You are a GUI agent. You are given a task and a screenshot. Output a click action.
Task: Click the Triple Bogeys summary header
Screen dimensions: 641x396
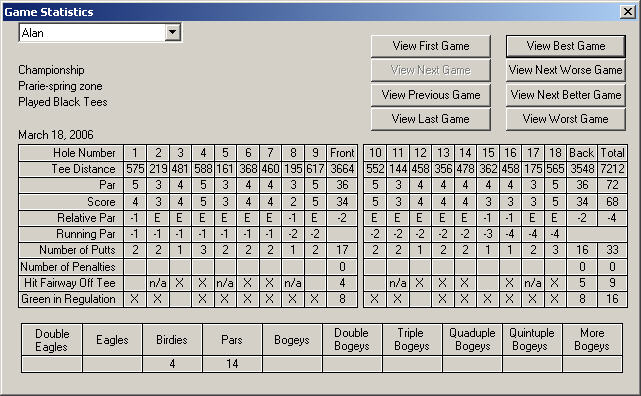tap(412, 340)
